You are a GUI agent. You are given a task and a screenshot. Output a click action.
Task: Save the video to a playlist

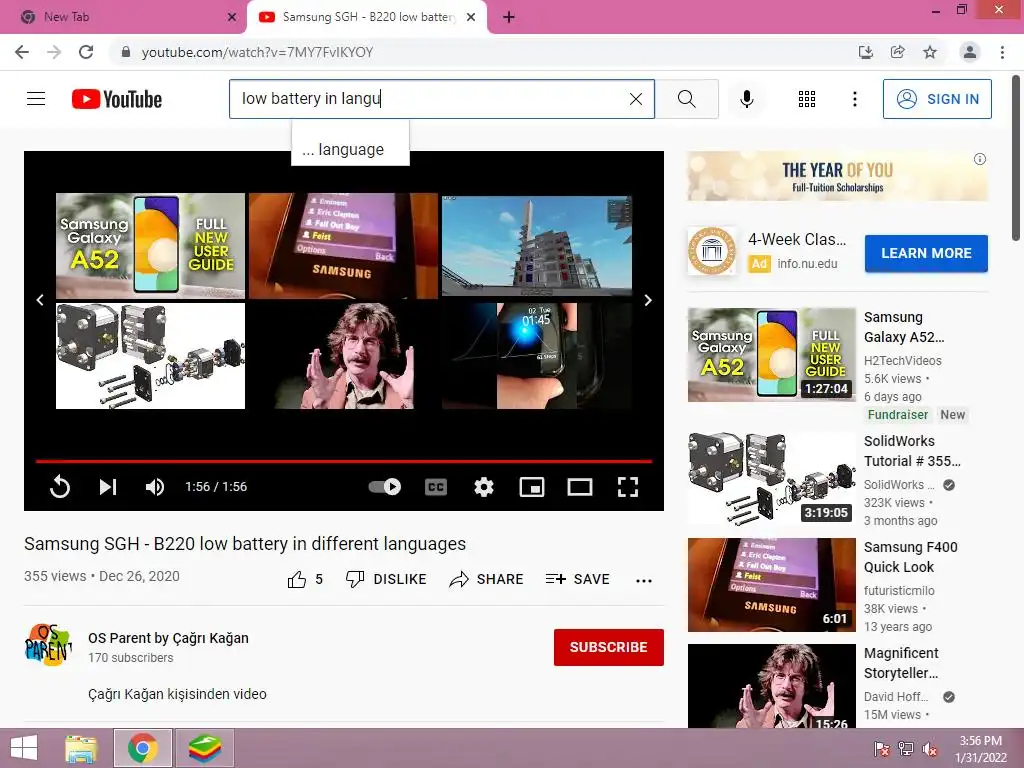pyautogui.click(x=577, y=579)
